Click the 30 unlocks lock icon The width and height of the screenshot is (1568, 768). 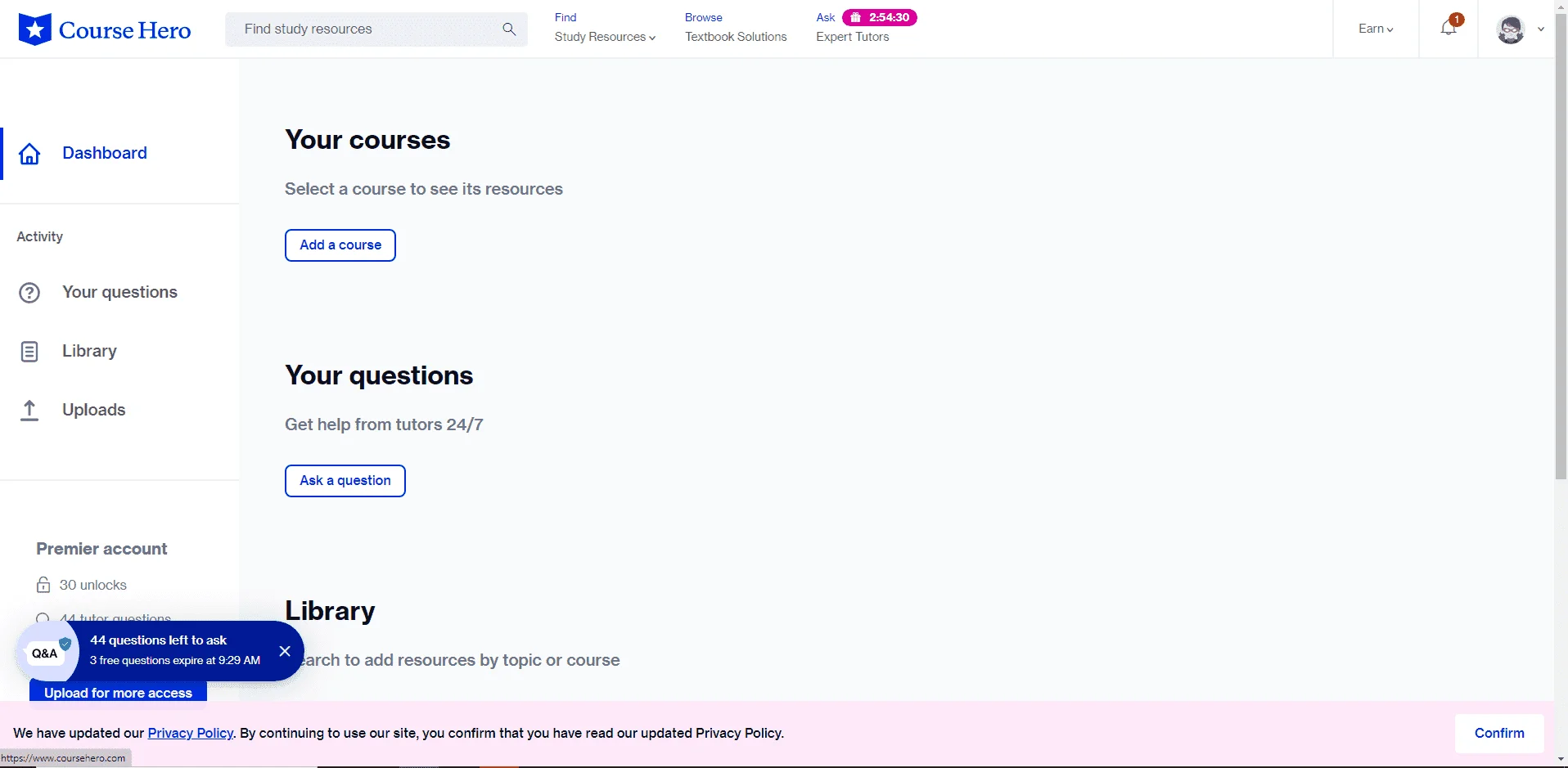43,585
